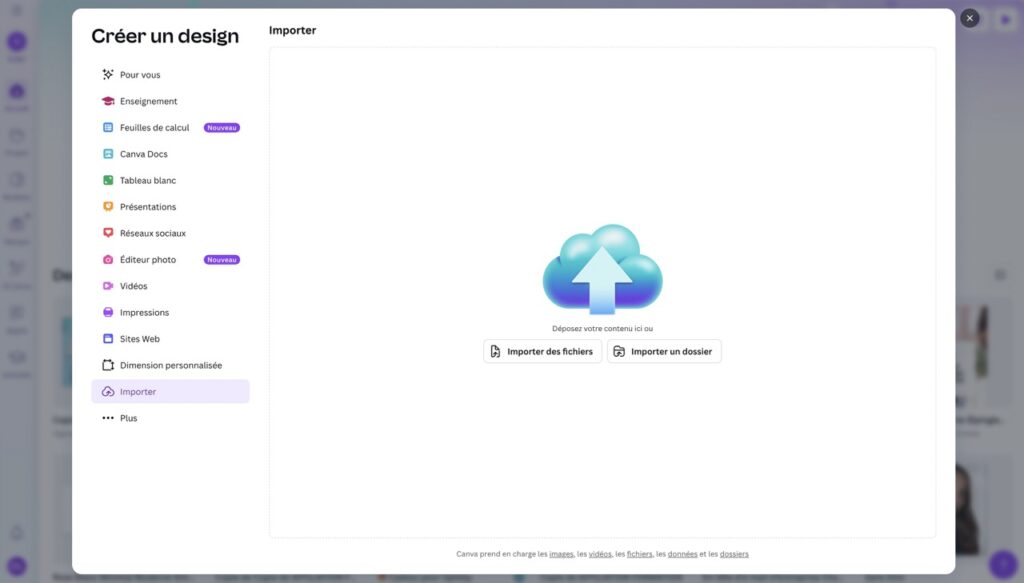Click the Pour vous sparkle icon
This screenshot has height=583, width=1024.
[108, 75]
